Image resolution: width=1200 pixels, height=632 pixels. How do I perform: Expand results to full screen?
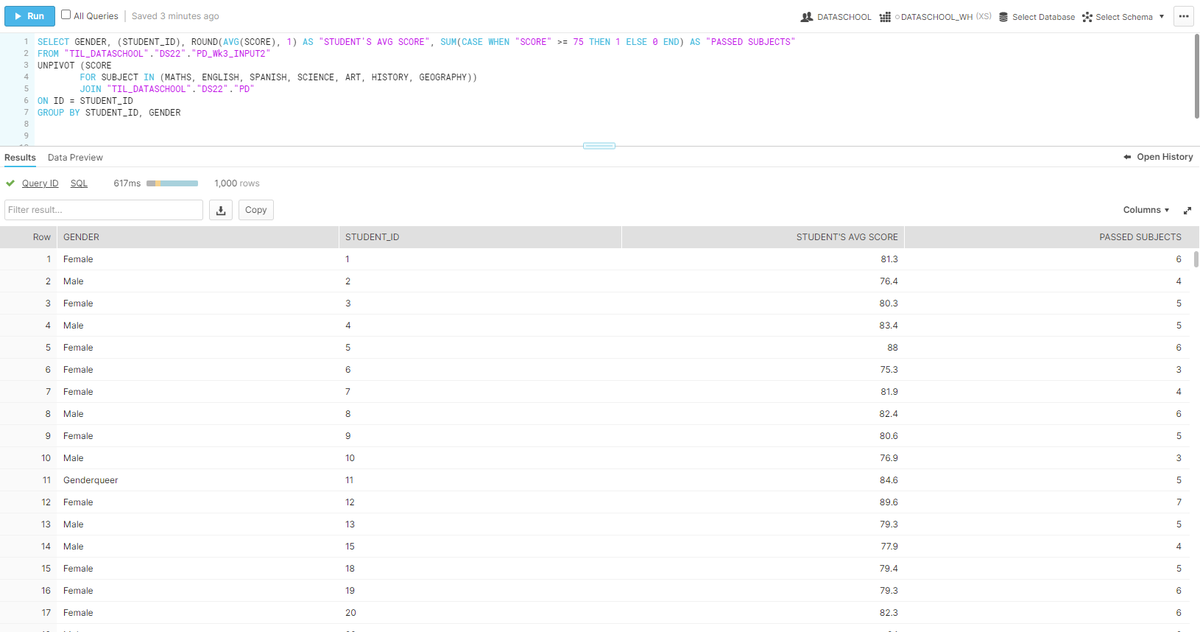click(x=1187, y=210)
